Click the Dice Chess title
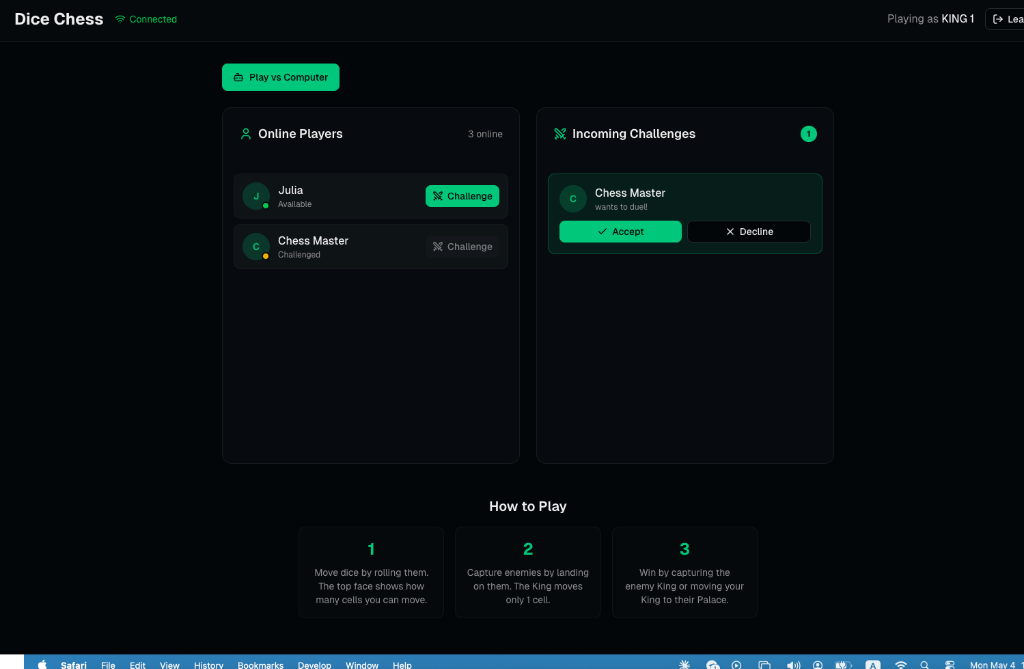The image size is (1024, 669). click(x=59, y=19)
